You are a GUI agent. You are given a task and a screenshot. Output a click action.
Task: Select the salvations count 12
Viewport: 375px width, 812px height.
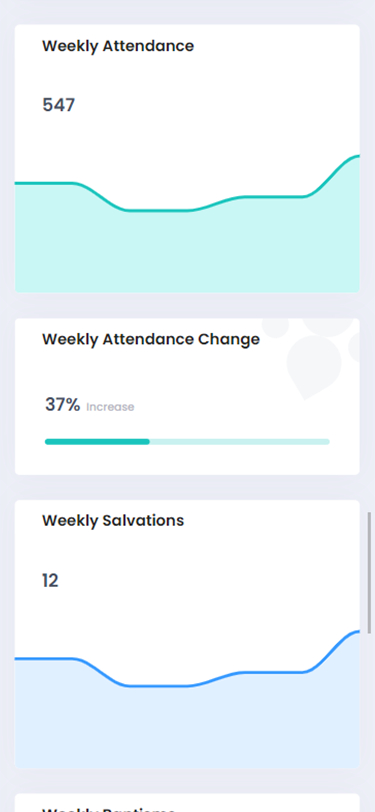click(50, 581)
